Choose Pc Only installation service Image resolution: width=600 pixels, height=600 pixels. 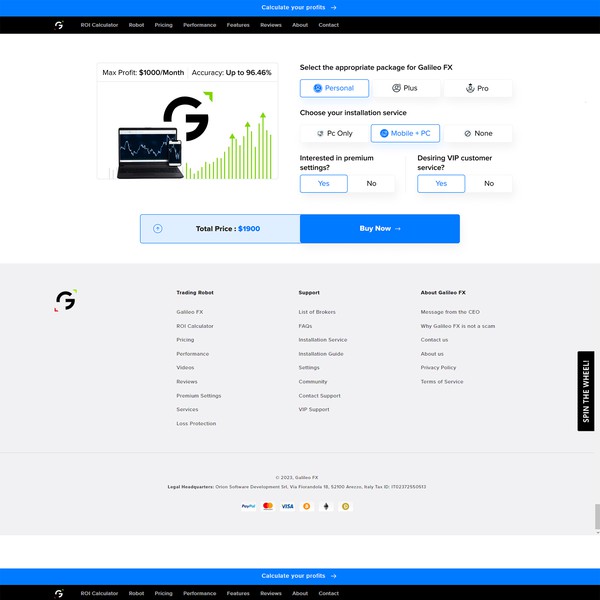pos(334,133)
